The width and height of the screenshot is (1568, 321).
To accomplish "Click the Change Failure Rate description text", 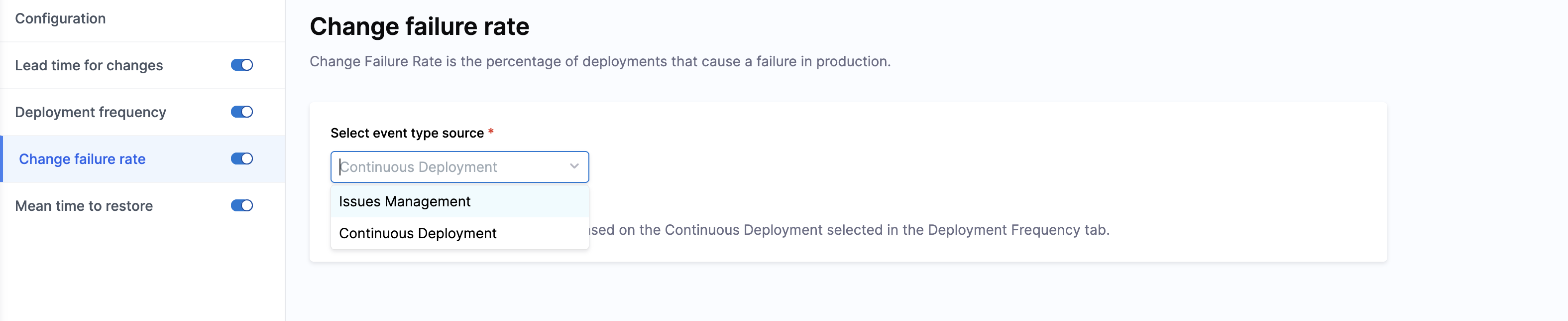I will (x=599, y=61).
